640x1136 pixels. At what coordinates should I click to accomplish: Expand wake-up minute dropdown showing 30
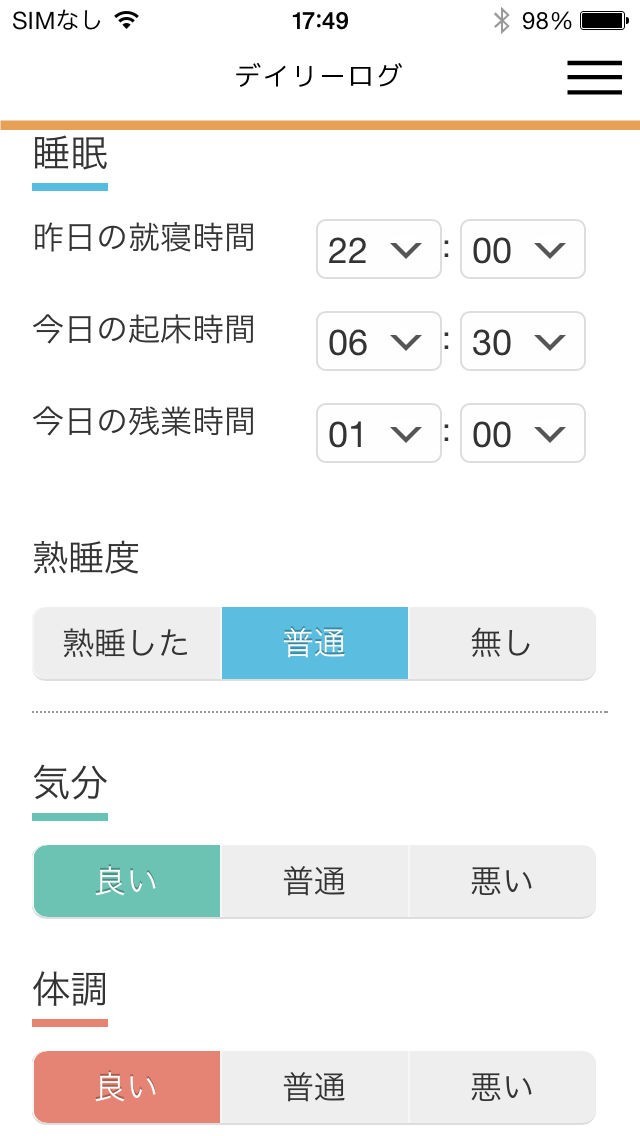pyautogui.click(x=522, y=342)
